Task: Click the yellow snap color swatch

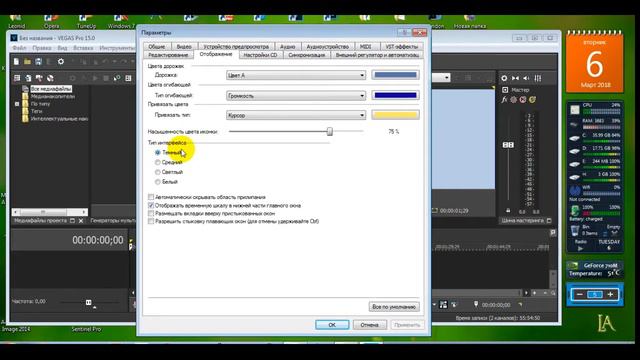Action: 396,115
